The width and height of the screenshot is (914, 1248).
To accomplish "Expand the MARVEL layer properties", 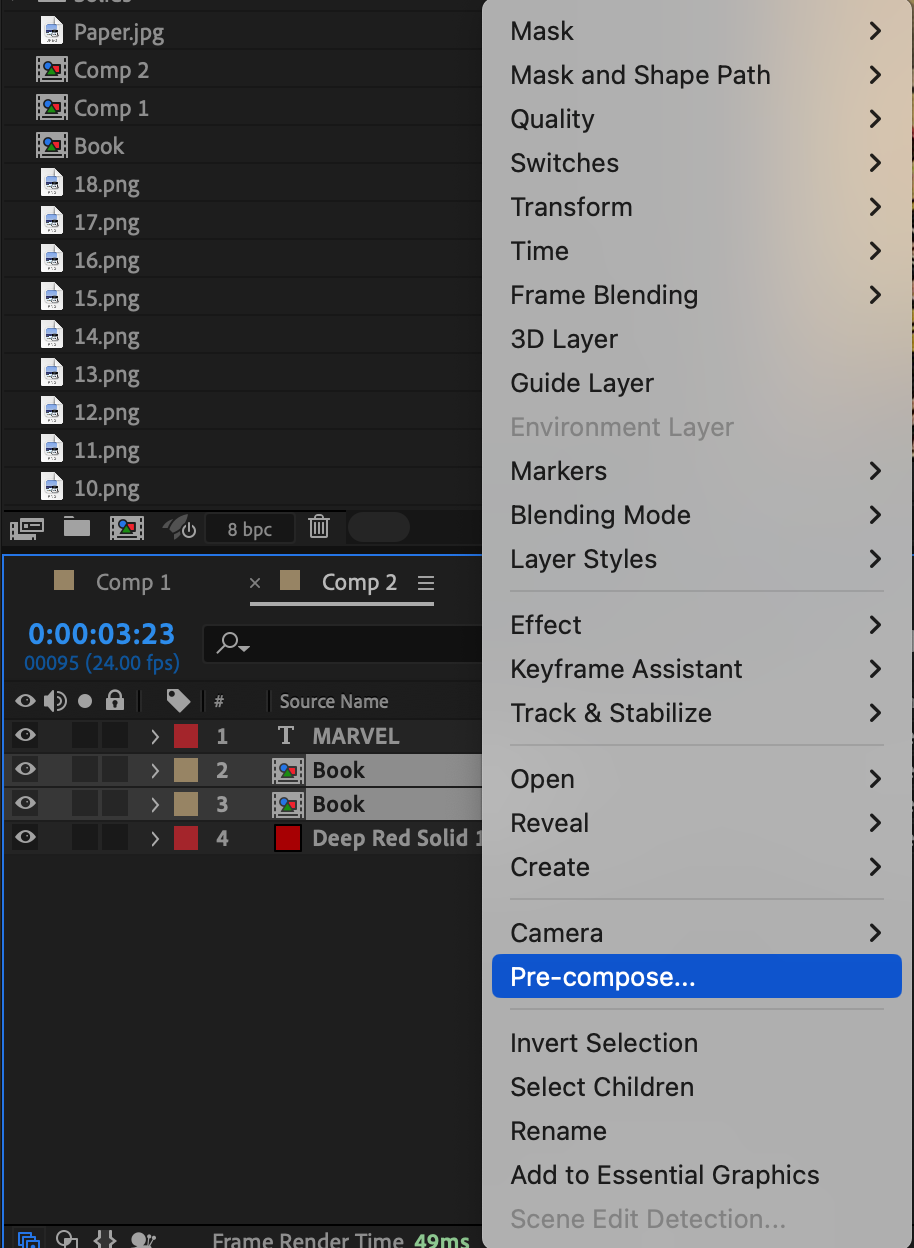I will (x=155, y=737).
